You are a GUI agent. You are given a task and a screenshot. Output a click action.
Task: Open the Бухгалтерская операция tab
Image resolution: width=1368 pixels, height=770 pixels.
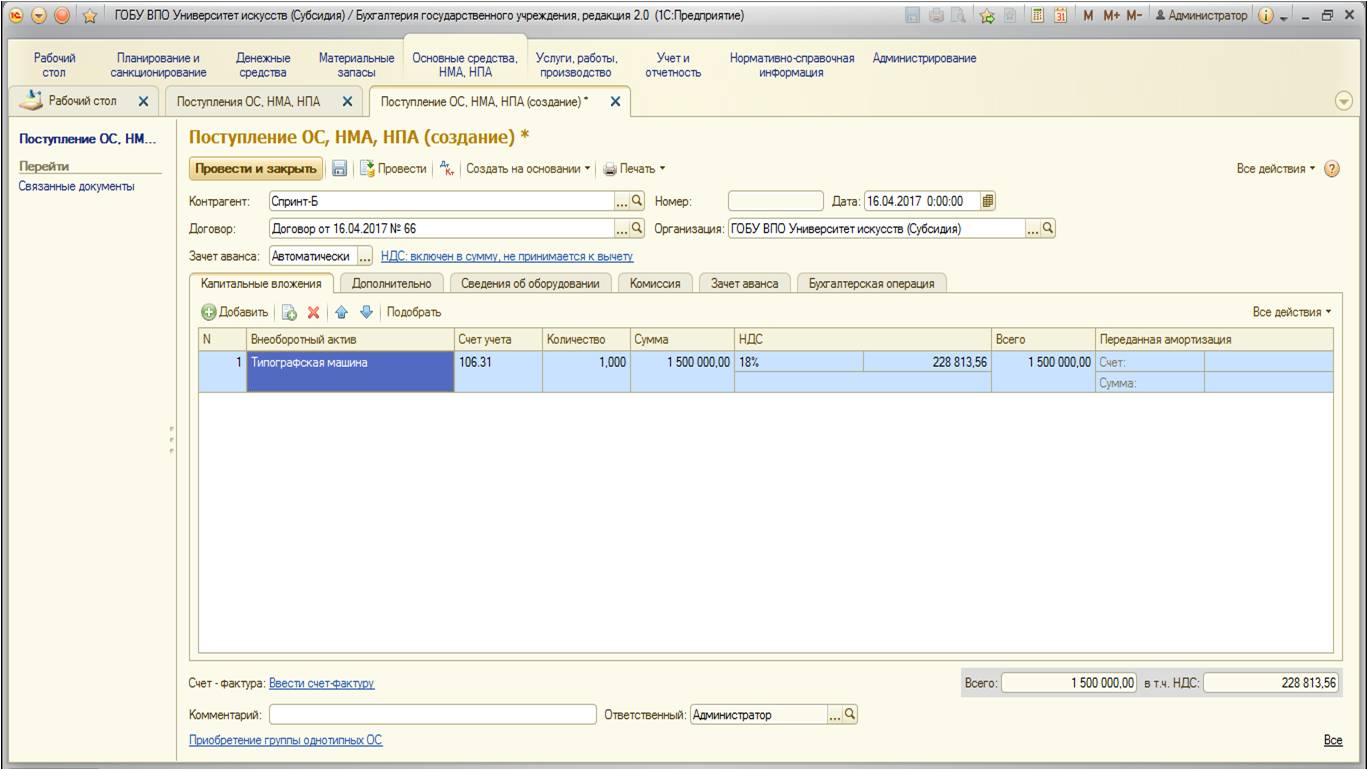(x=872, y=284)
